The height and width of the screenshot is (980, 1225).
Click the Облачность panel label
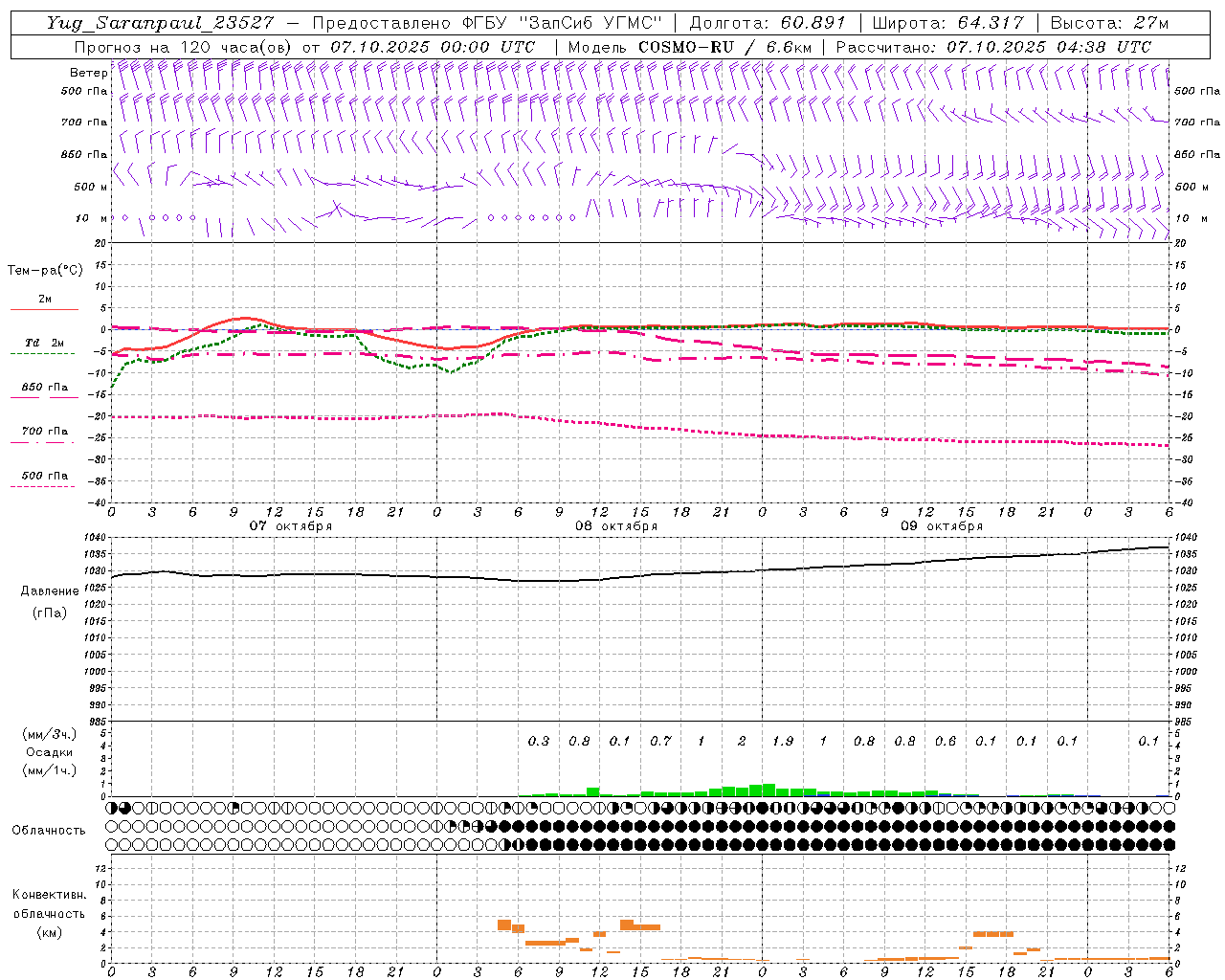tap(48, 830)
